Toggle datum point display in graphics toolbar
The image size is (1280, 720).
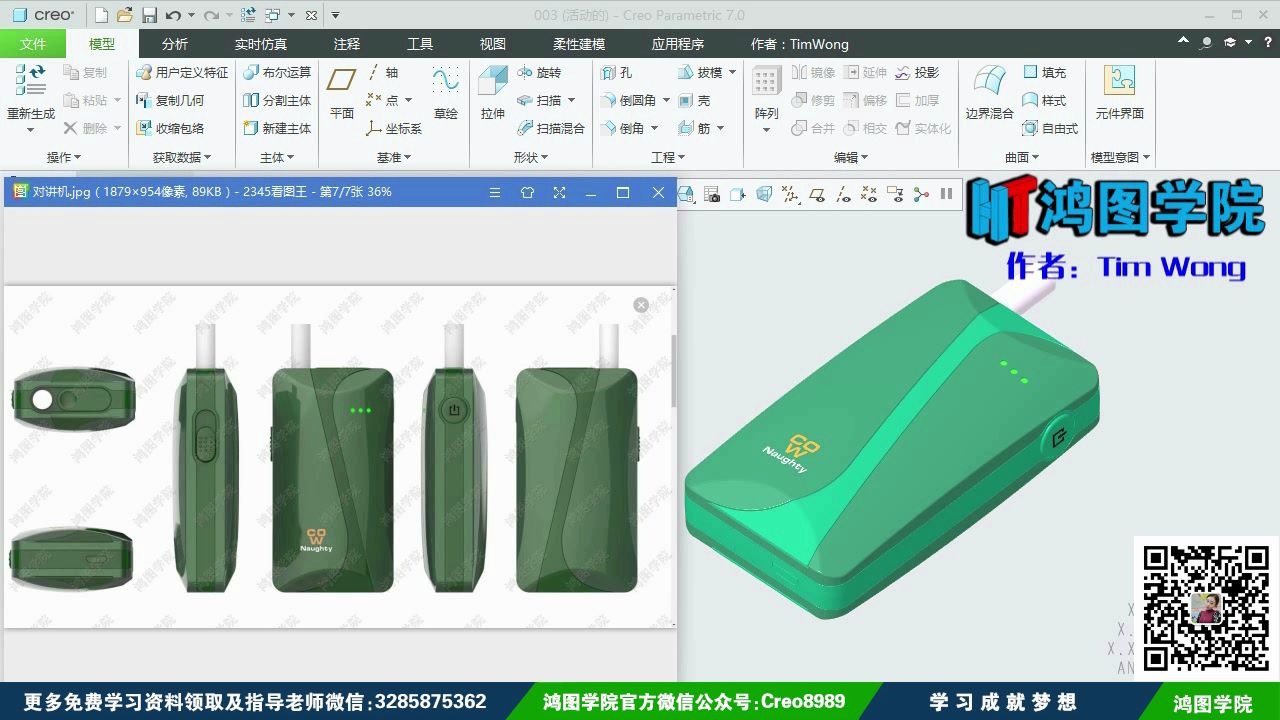point(869,195)
